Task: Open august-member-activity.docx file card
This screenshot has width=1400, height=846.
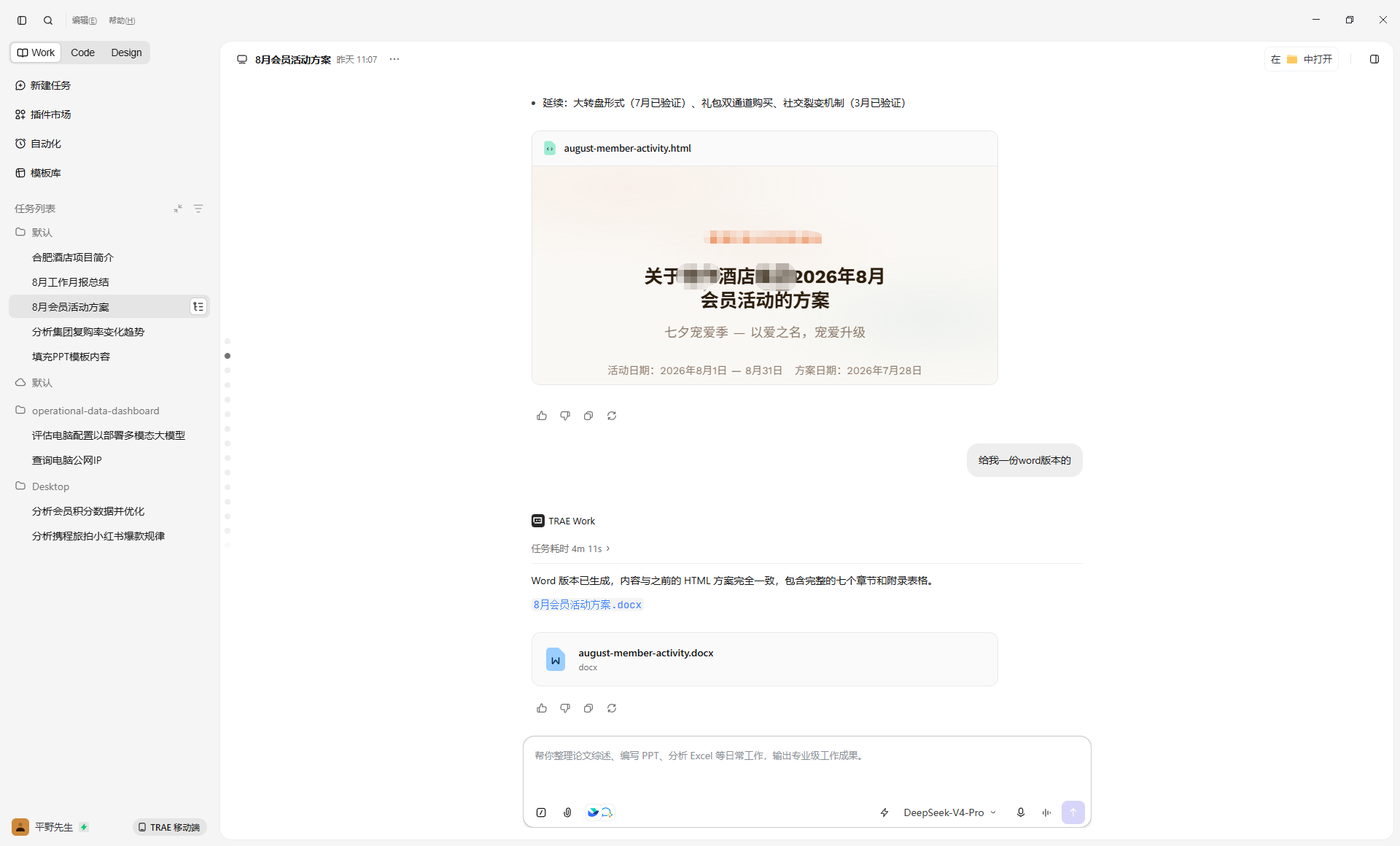Action: [764, 659]
